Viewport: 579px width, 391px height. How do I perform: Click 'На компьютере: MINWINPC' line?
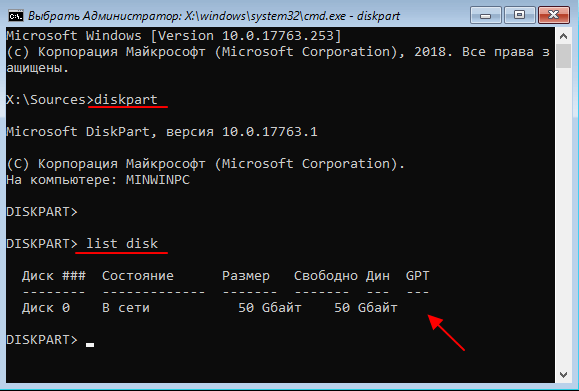tap(98, 180)
